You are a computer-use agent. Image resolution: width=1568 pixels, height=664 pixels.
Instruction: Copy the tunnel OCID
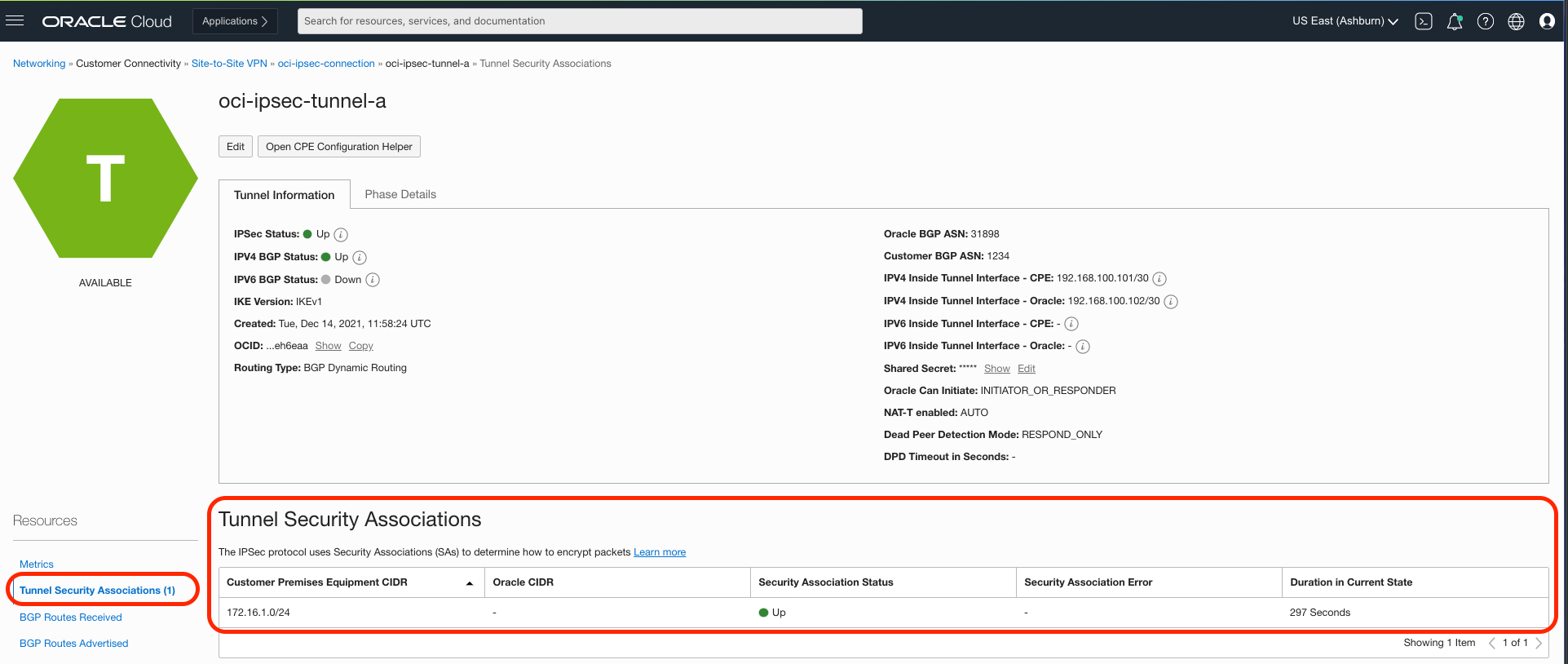coord(360,346)
